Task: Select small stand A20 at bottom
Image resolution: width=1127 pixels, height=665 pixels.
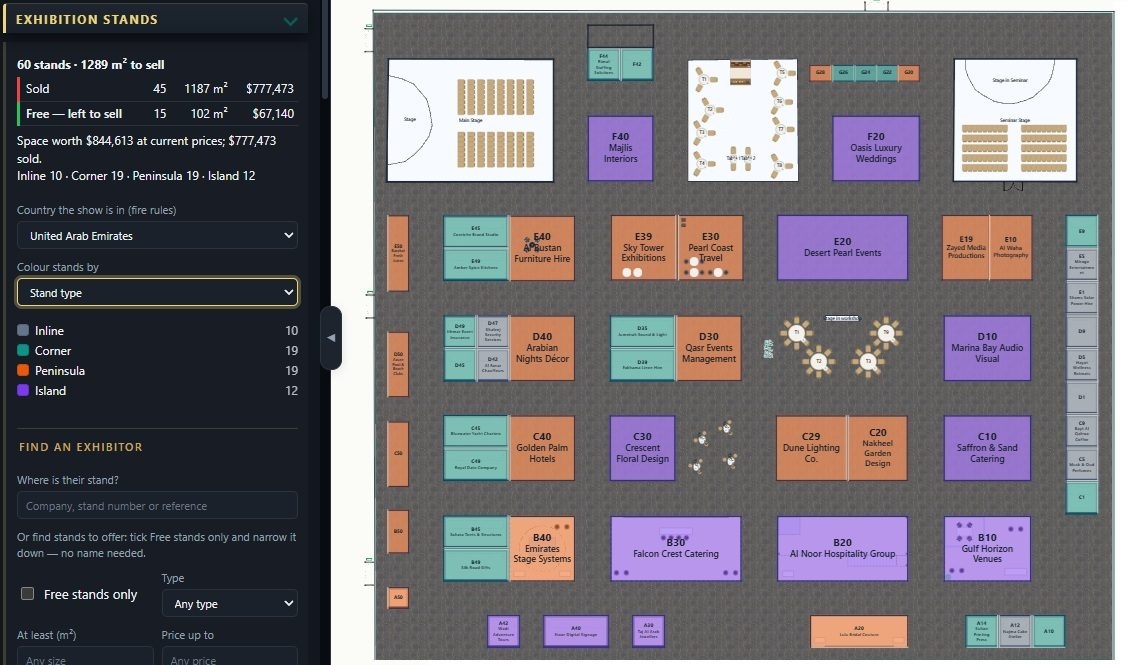Action: click(x=859, y=631)
